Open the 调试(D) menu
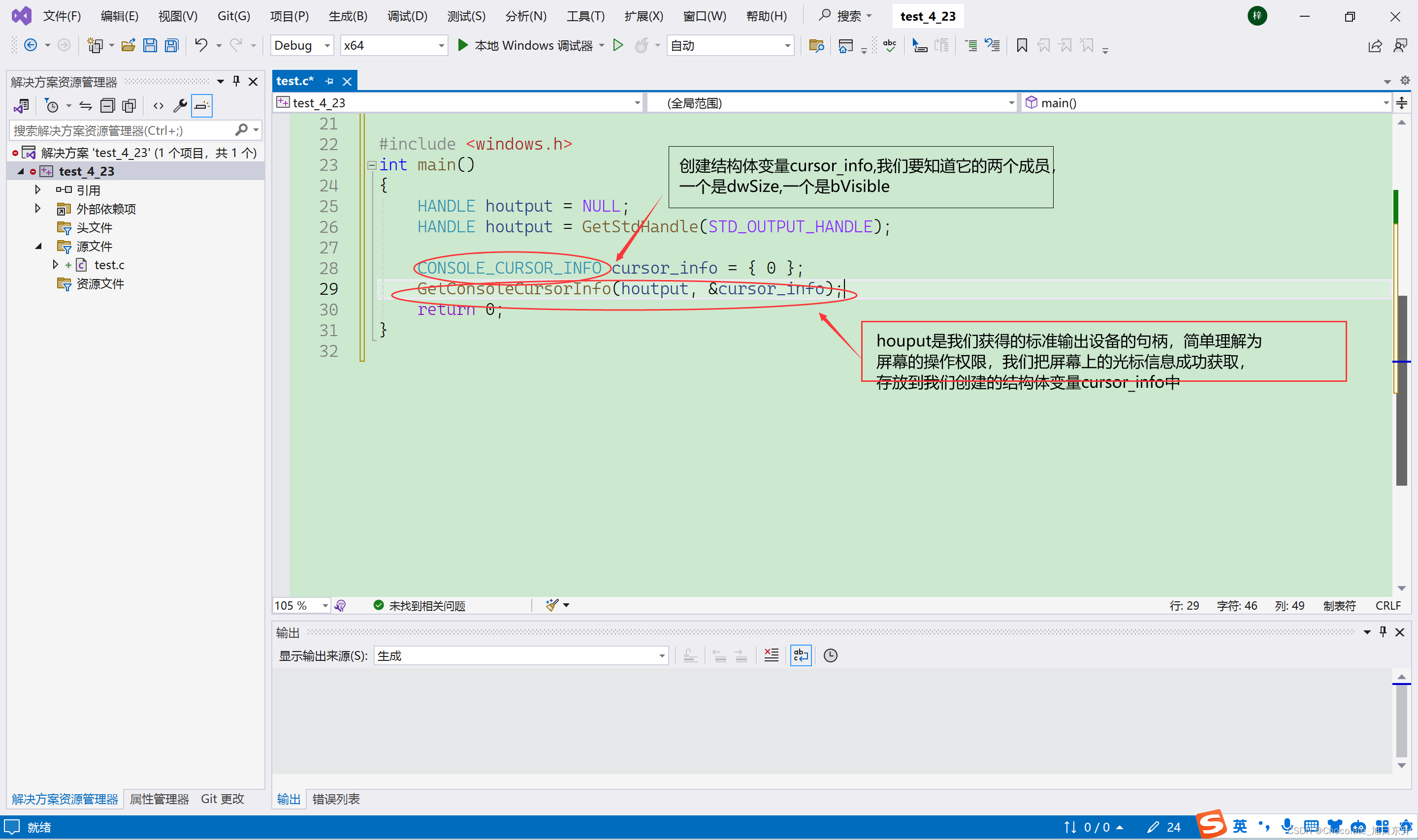 pos(407,16)
